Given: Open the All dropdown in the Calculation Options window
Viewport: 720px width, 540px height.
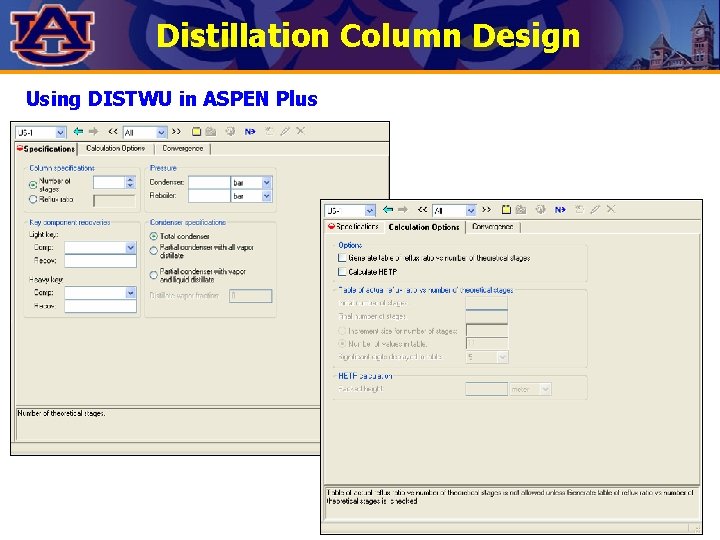Looking at the screenshot, I should (x=471, y=211).
